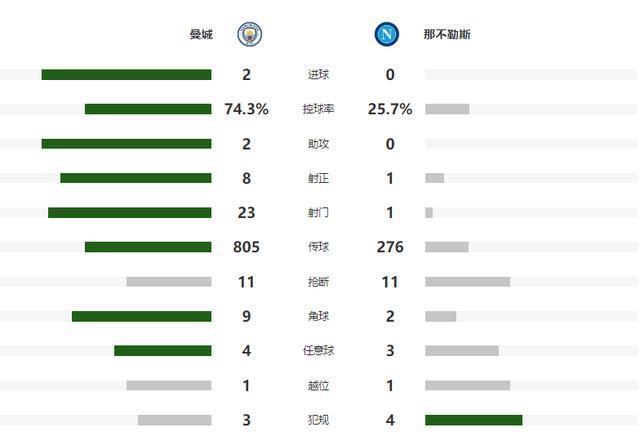This screenshot has height=442, width=640.
Task: Select the 传球 row label
Action: point(318,248)
